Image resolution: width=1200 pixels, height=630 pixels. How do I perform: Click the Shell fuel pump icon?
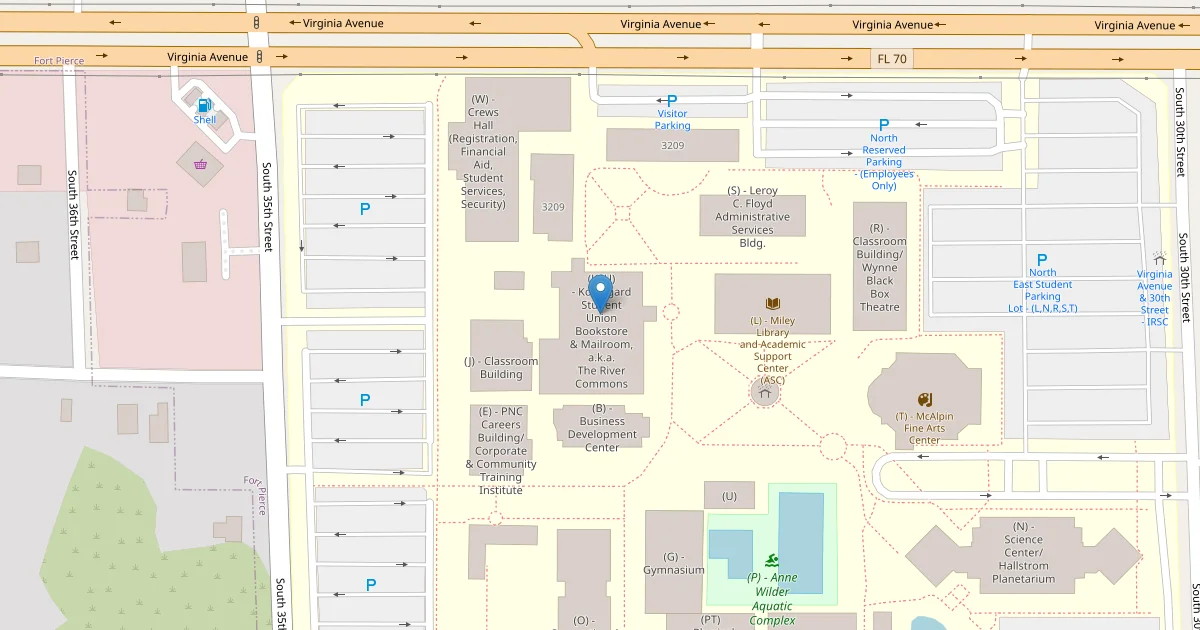click(205, 105)
